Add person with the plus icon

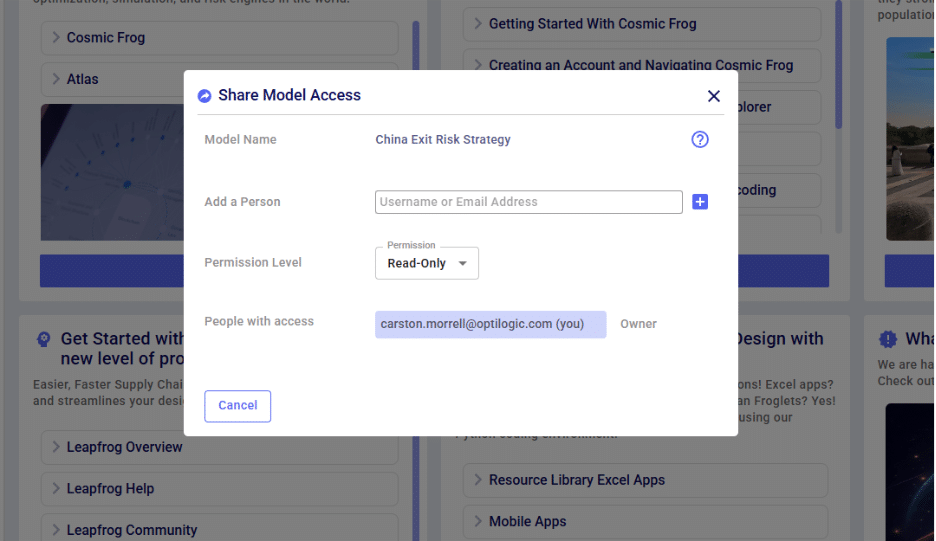pyautogui.click(x=700, y=202)
